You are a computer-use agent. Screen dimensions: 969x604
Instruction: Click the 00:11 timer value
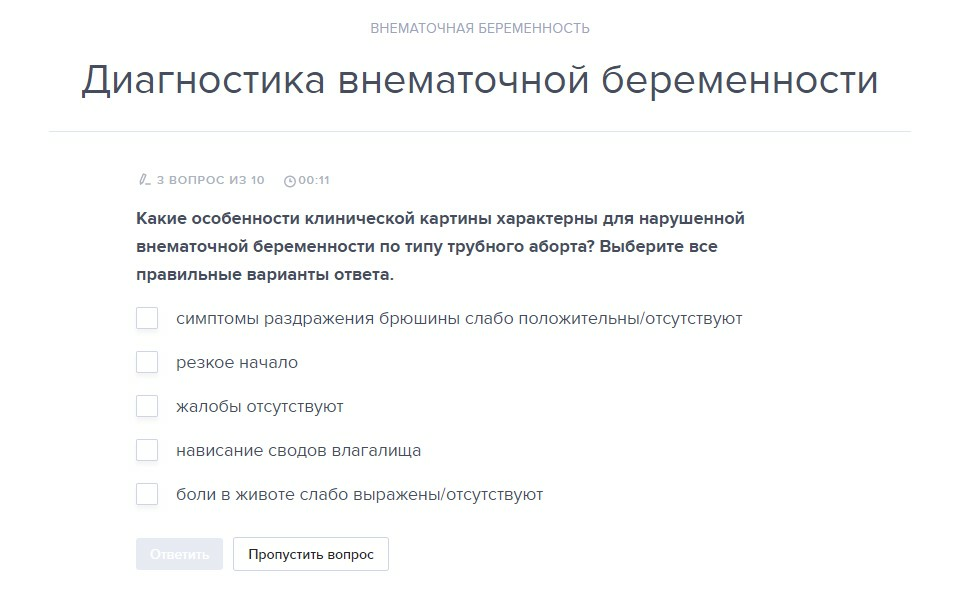point(314,181)
